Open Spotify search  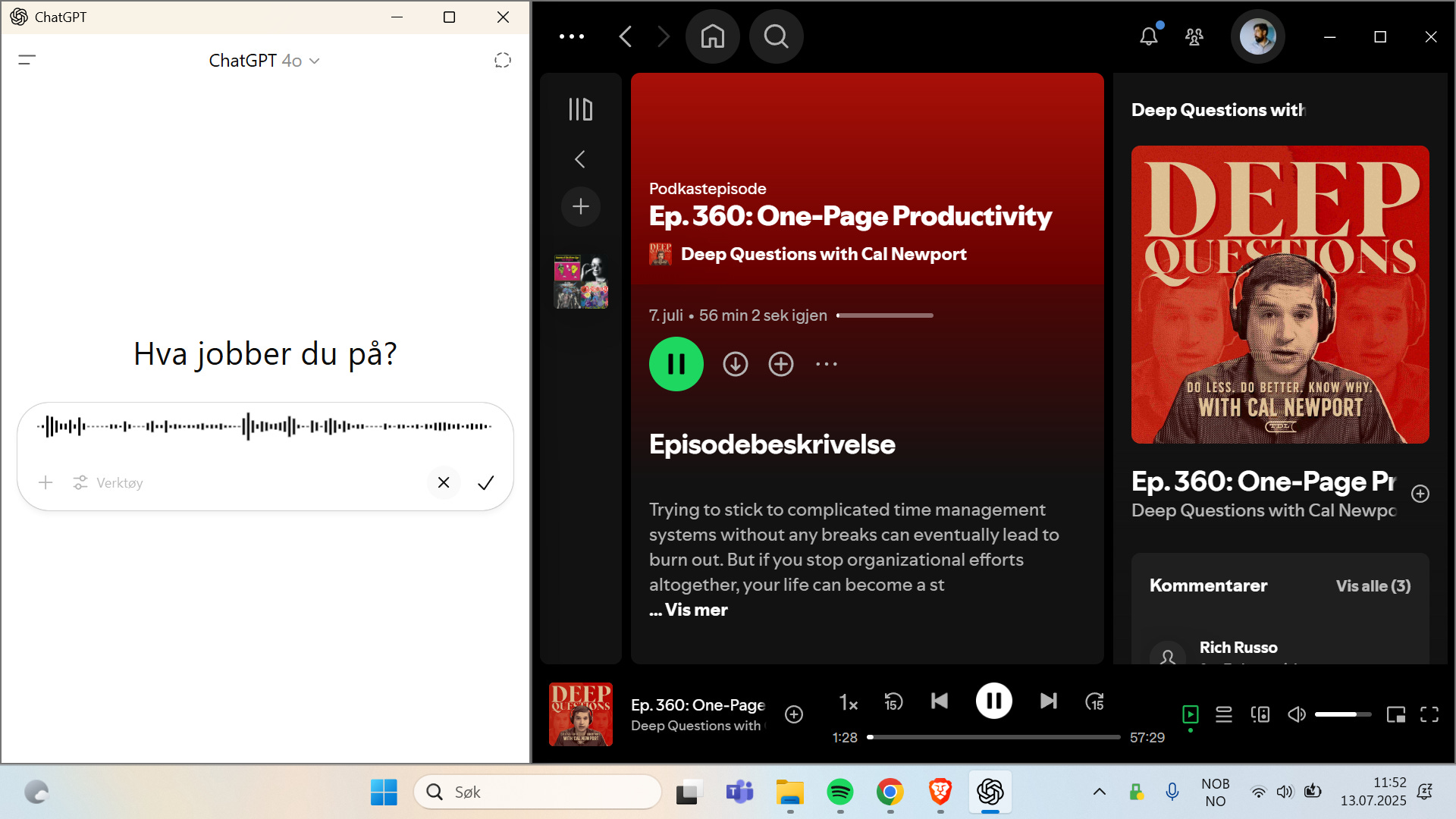(776, 36)
